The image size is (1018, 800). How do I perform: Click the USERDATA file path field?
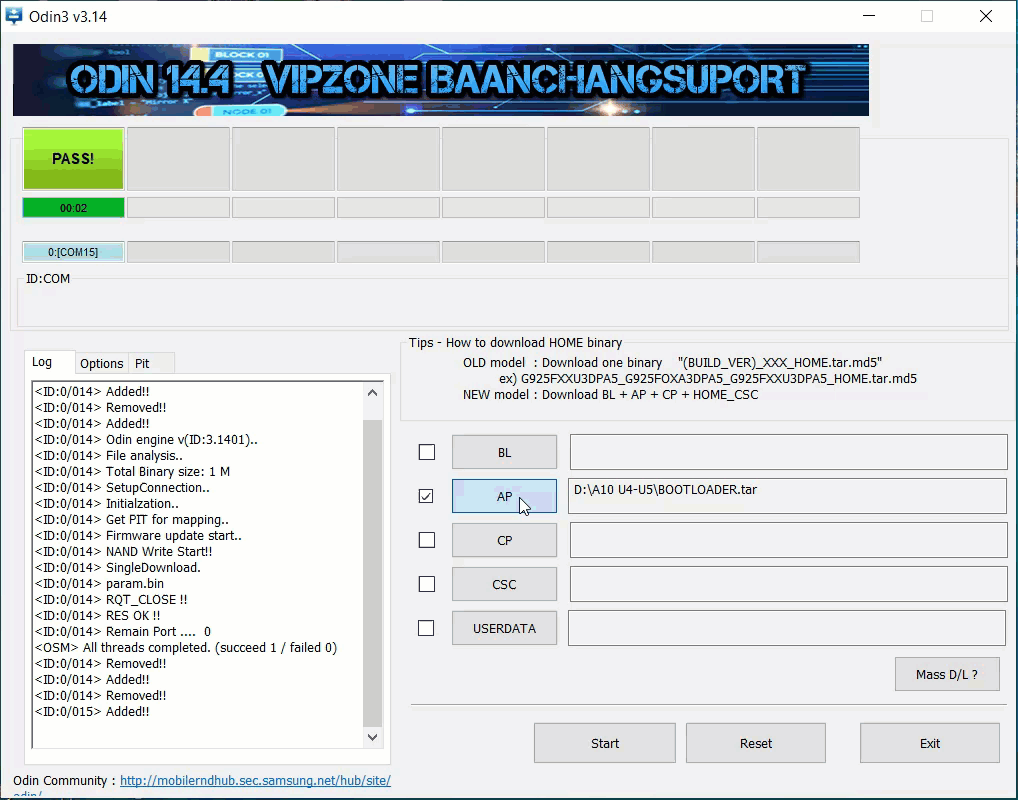click(788, 629)
